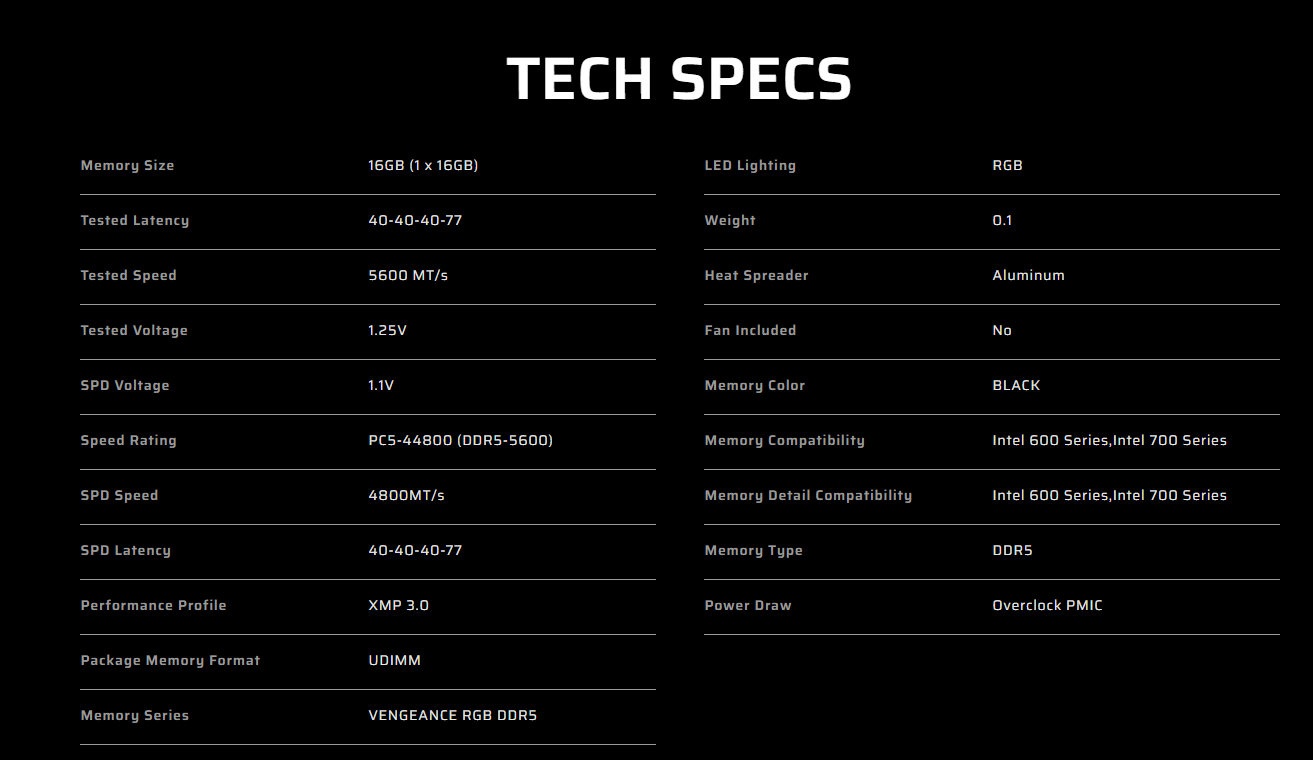
Task: Click the 16GB (1 x 16GB) value
Action: tap(423, 165)
